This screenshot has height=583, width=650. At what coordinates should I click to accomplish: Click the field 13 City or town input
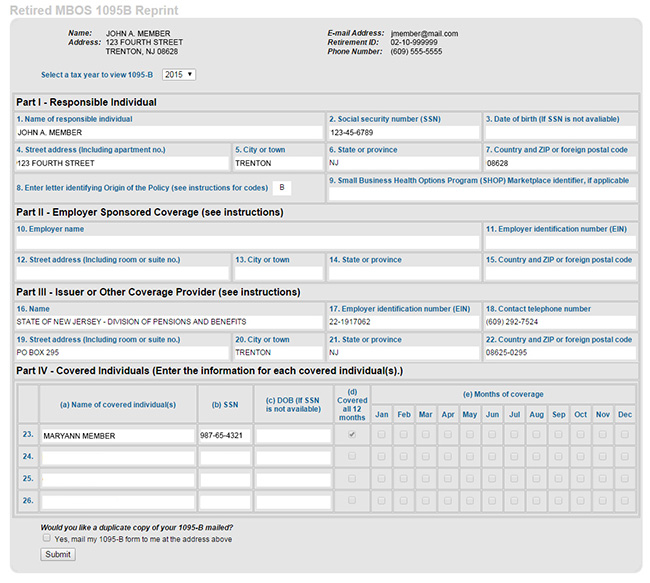point(279,273)
